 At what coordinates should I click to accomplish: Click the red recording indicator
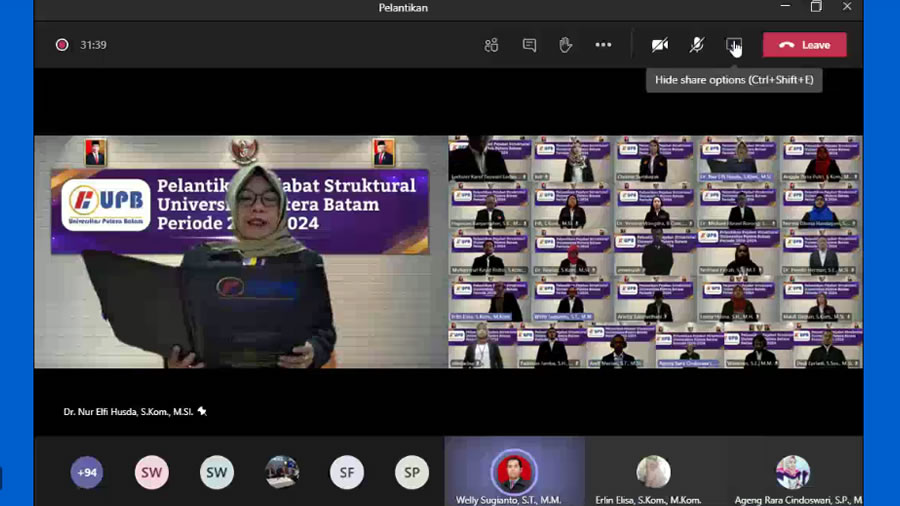[62, 45]
